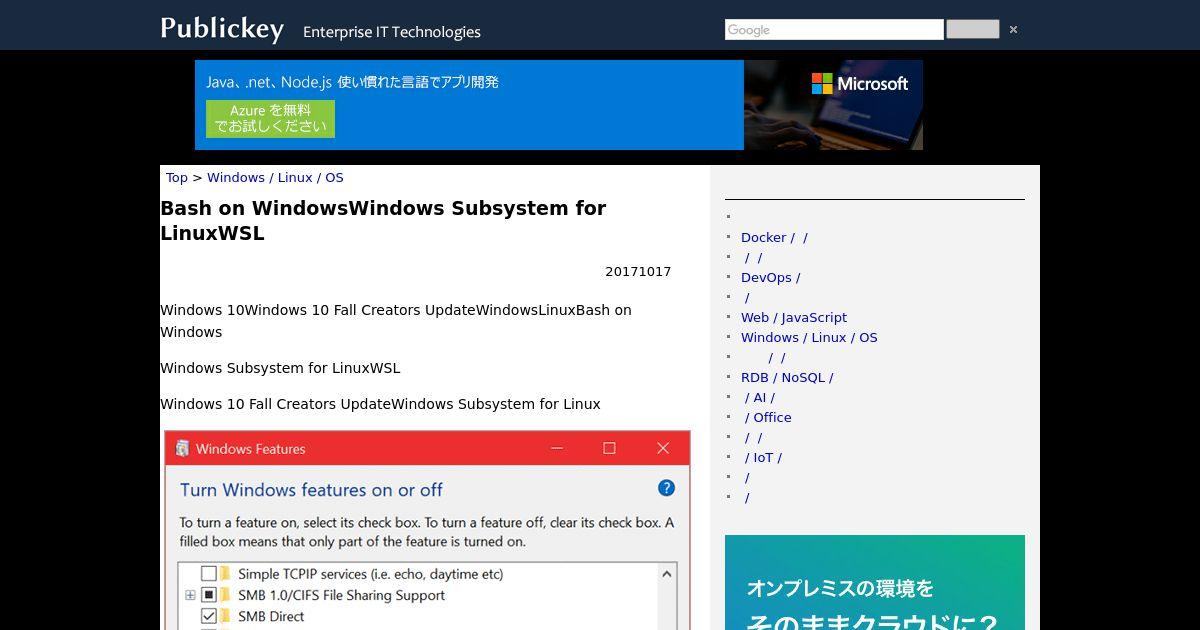1200x630 pixels.
Task: Check the Simple TCPIP services checkbox
Action: pyautogui.click(x=209, y=574)
